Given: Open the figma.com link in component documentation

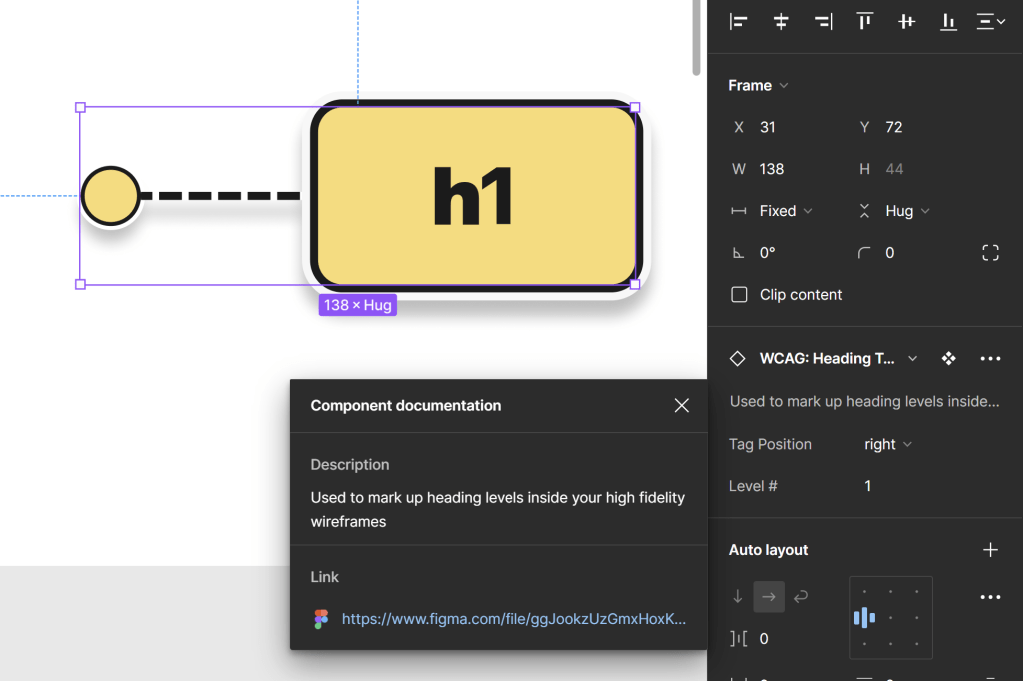Looking at the screenshot, I should (x=513, y=619).
